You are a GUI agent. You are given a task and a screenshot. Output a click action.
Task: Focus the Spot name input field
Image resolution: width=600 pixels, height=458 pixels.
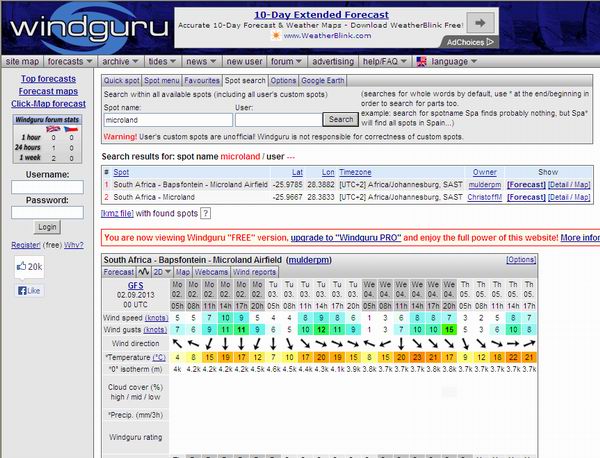[x=168, y=120]
